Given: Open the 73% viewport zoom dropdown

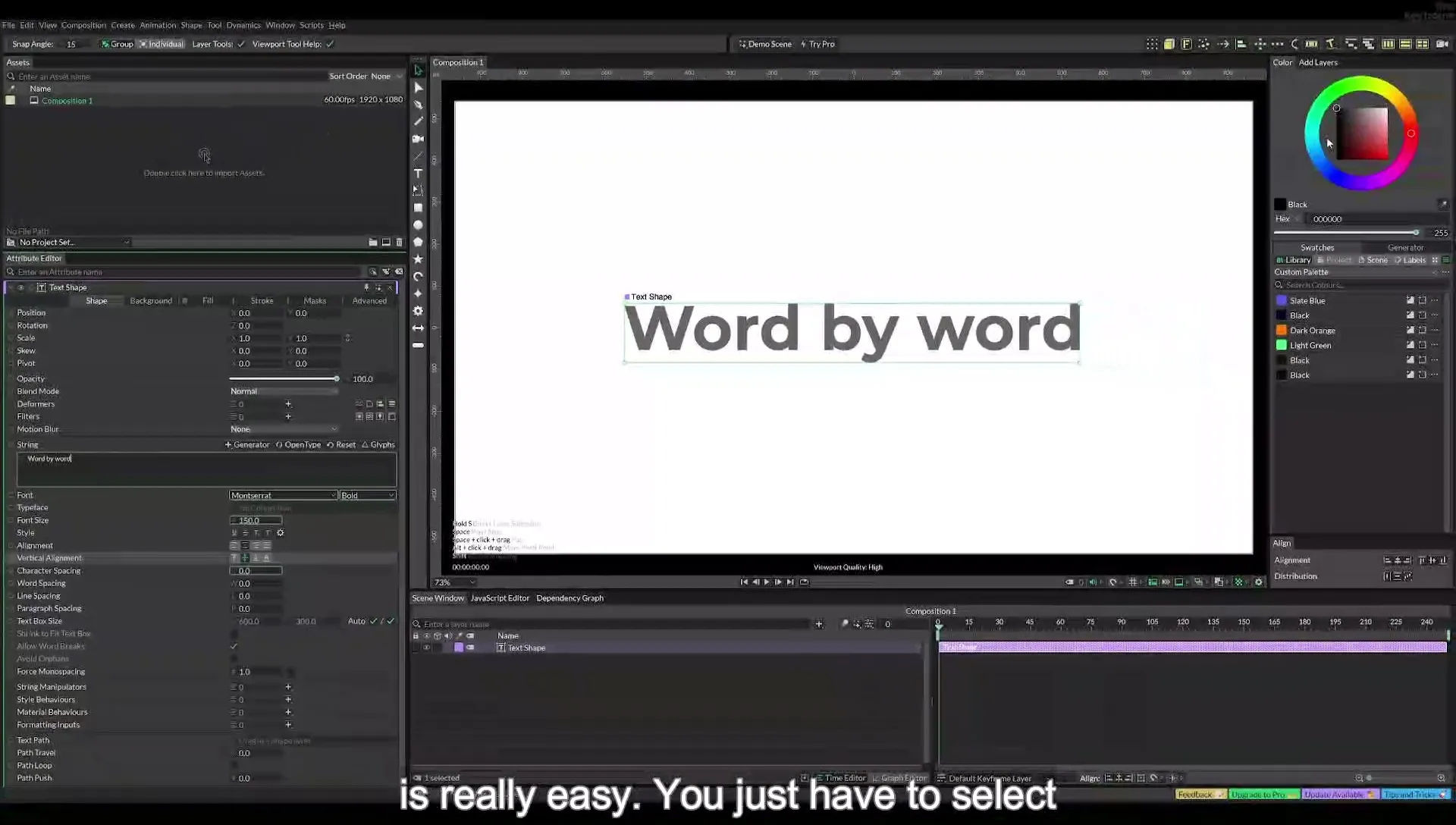Looking at the screenshot, I should click(x=454, y=582).
